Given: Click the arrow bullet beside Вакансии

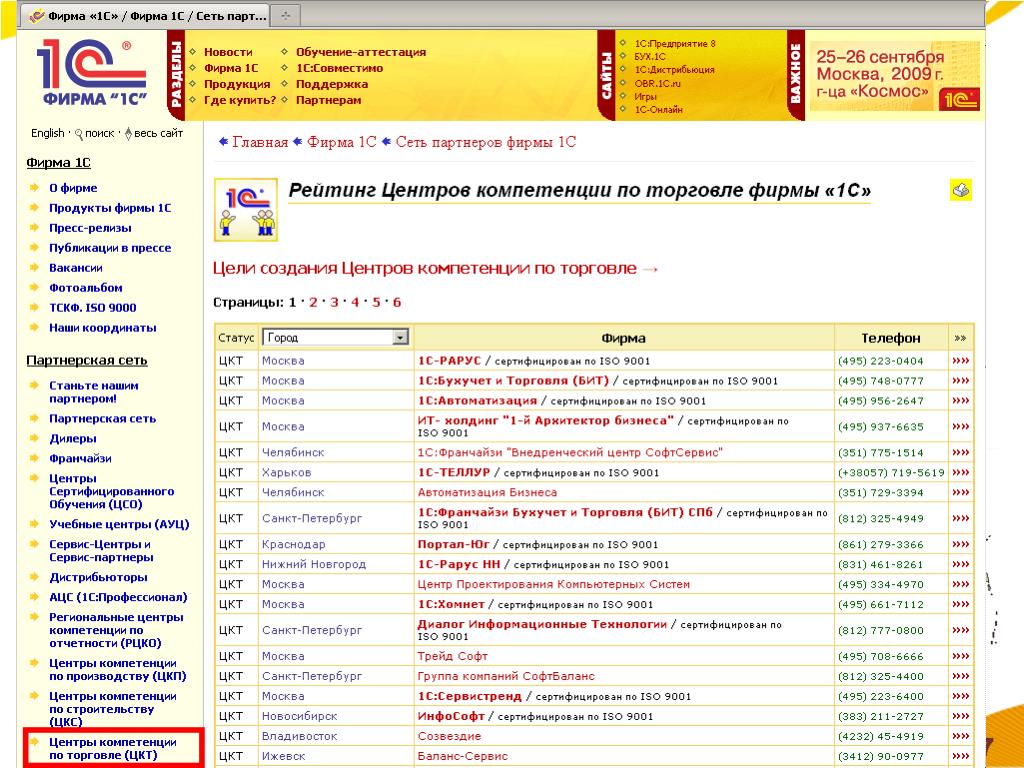Looking at the screenshot, I should click(35, 268).
